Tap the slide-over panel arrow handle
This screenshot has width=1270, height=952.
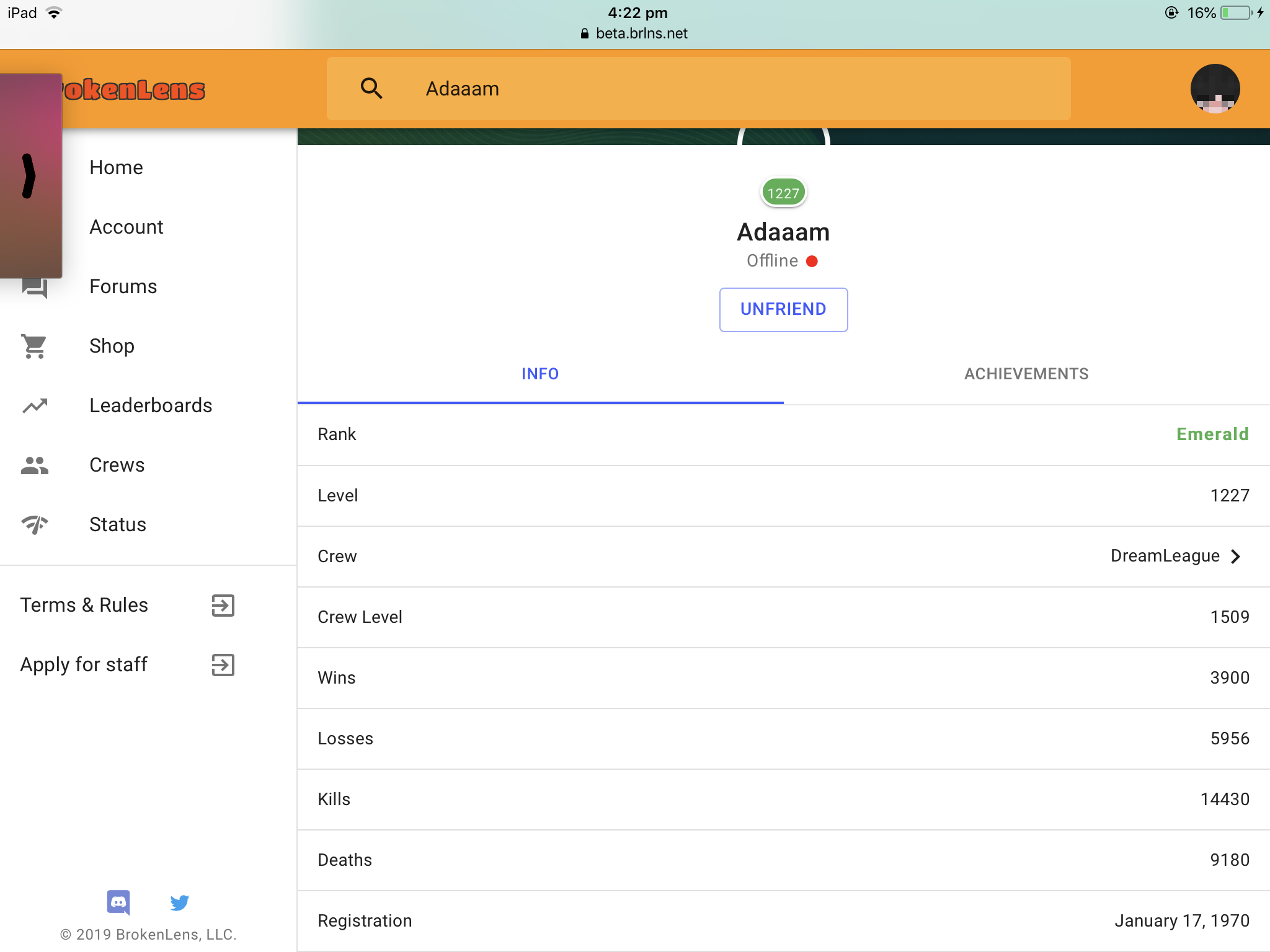point(29,176)
